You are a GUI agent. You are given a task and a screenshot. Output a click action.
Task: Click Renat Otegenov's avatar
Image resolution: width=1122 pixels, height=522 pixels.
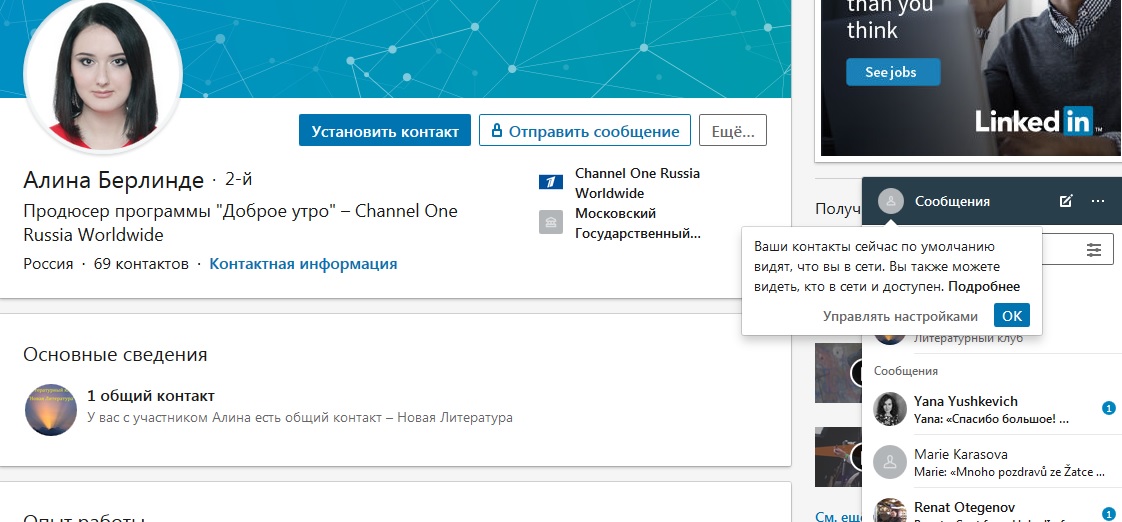(x=890, y=511)
